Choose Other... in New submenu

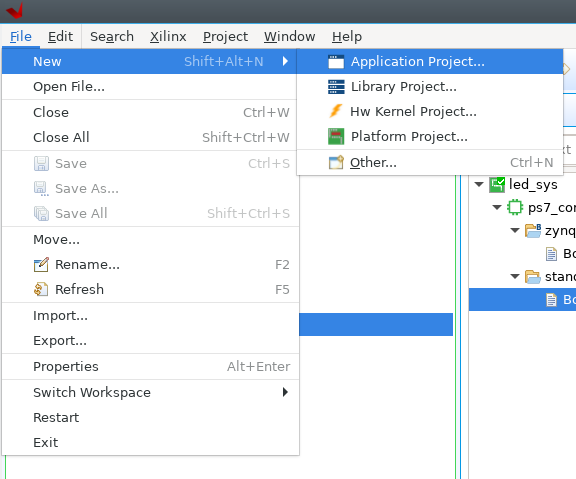(x=430, y=162)
